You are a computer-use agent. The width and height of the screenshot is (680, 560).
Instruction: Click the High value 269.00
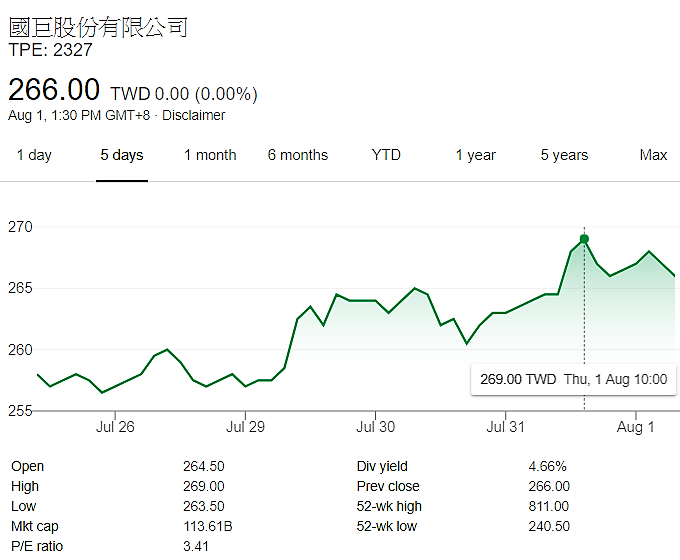point(203,486)
